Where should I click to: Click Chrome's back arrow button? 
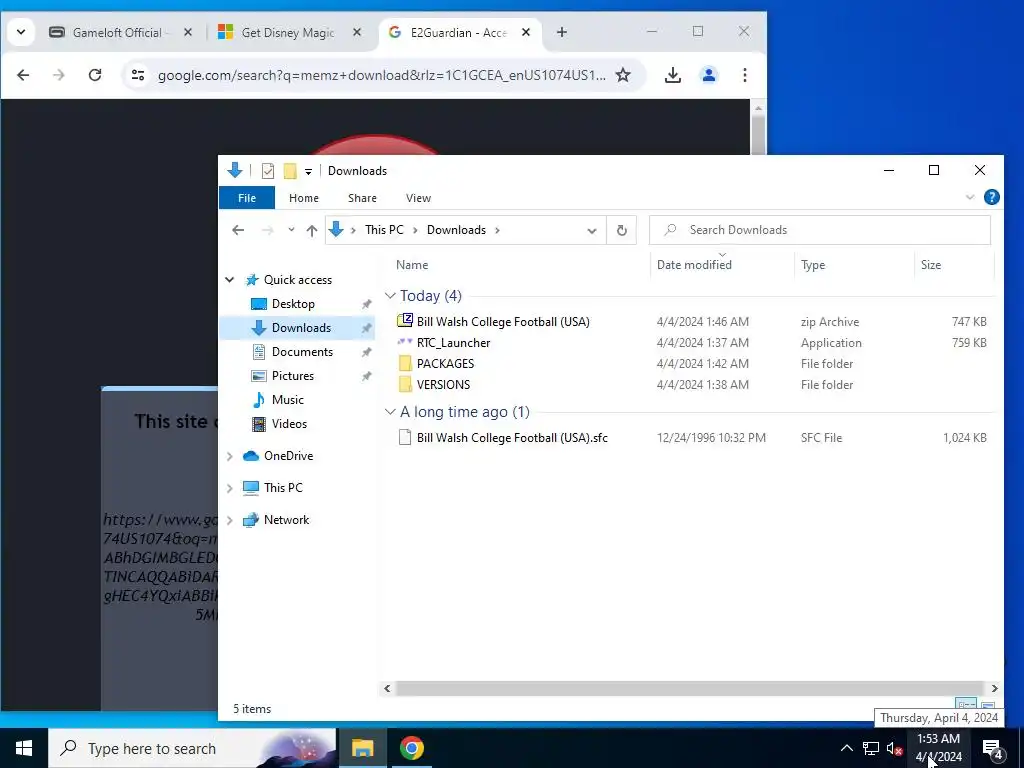coord(23,75)
